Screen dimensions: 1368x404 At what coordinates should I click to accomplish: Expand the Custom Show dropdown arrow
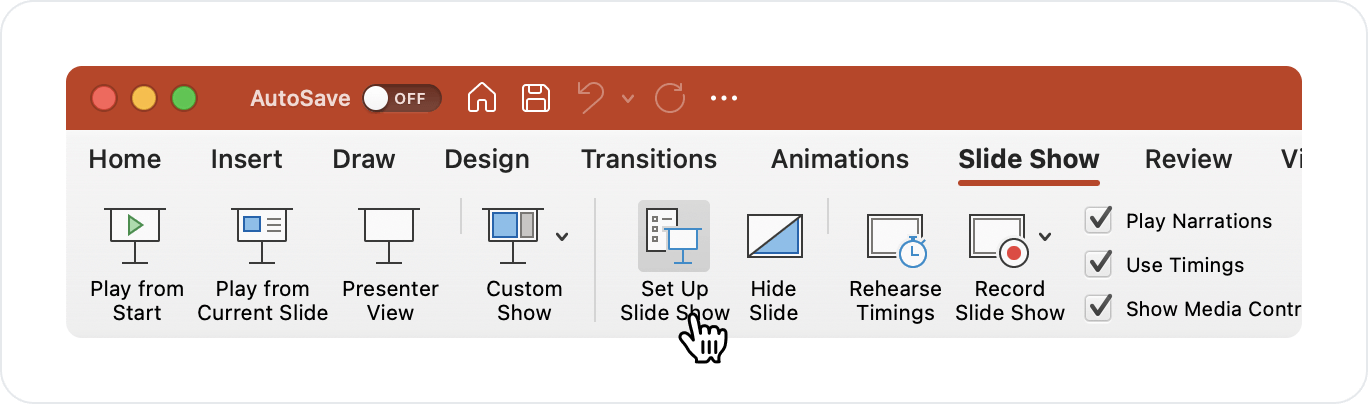[562, 237]
